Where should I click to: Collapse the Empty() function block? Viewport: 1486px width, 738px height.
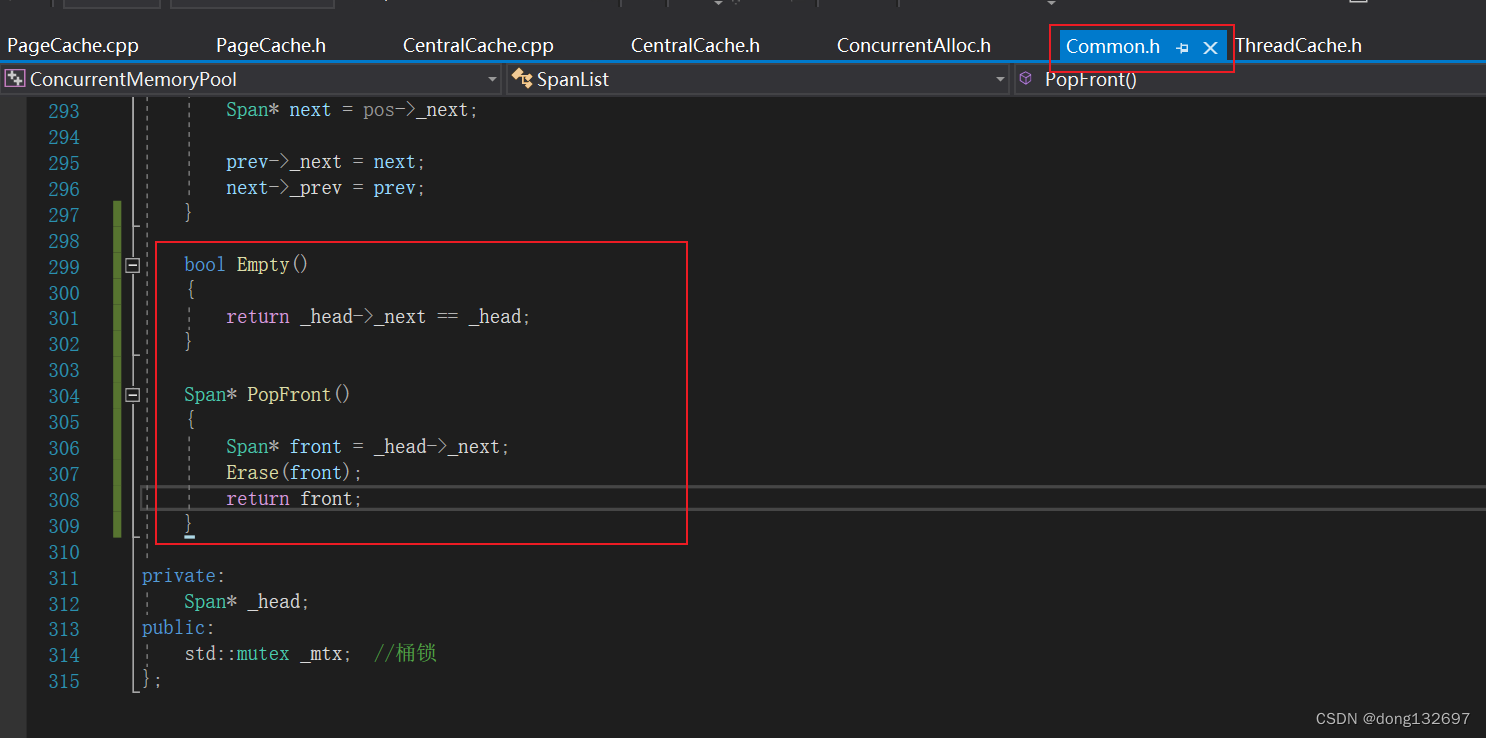coord(132,265)
